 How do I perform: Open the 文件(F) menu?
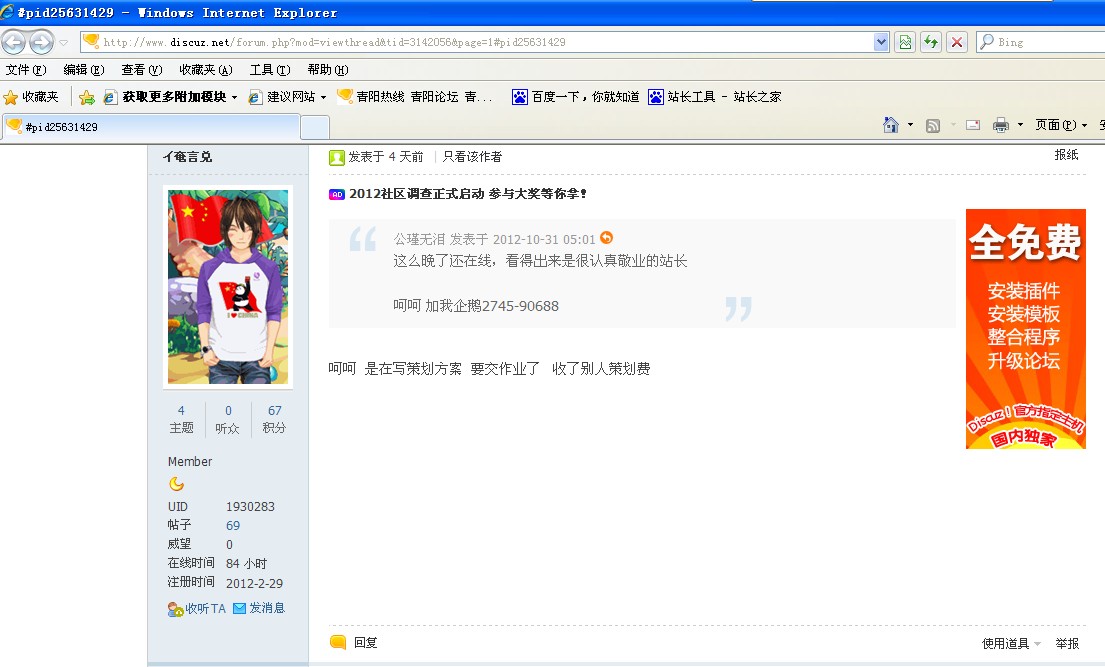coord(26,70)
